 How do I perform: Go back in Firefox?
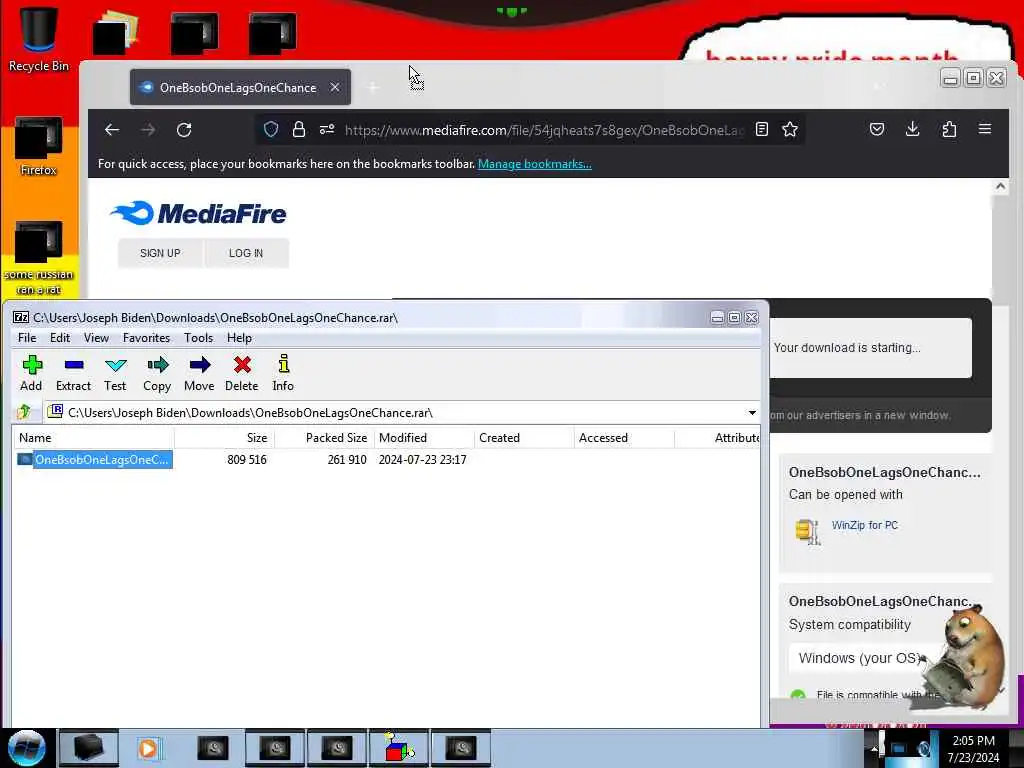pos(112,130)
